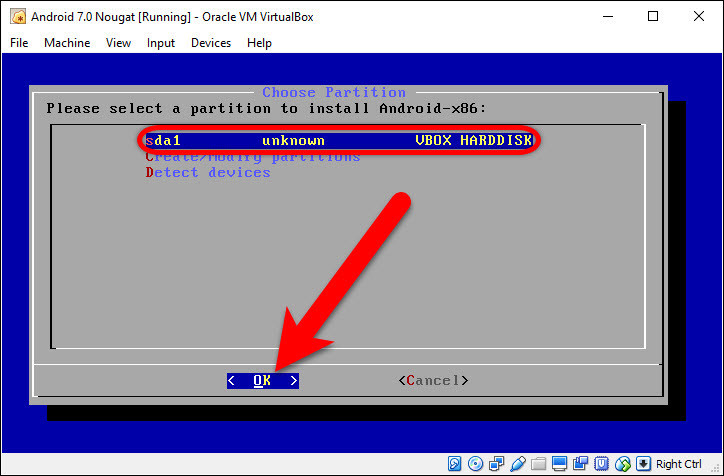Image resolution: width=724 pixels, height=476 pixels.
Task: Open the Help menu
Action: [x=259, y=43]
